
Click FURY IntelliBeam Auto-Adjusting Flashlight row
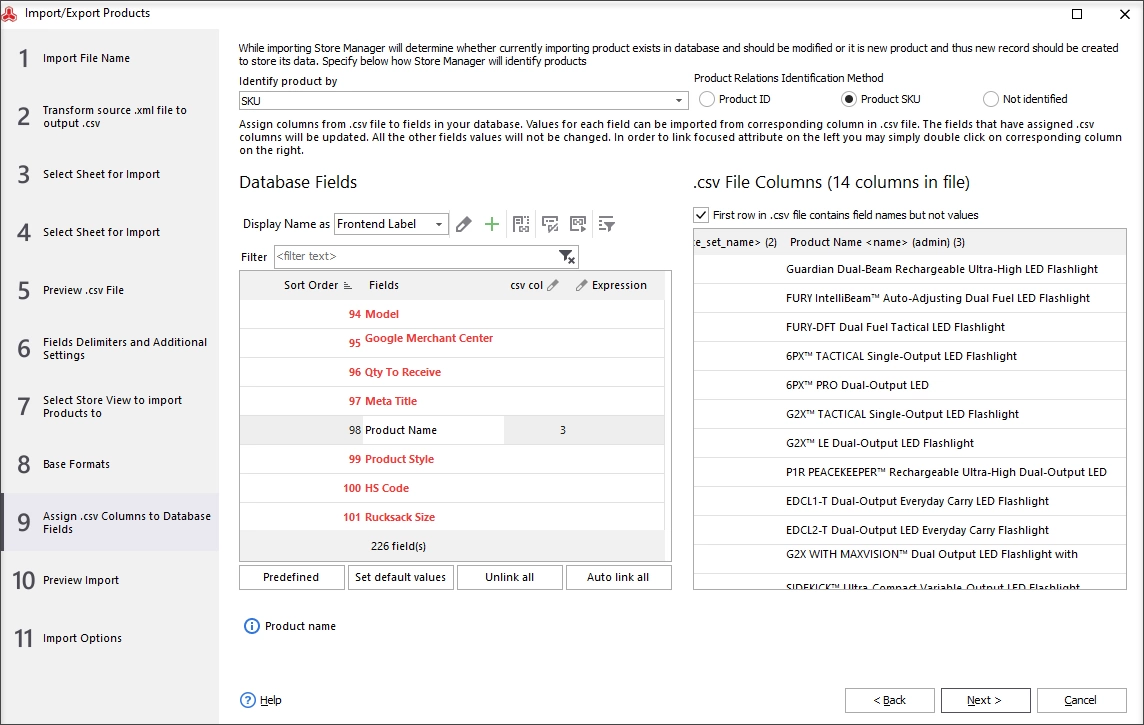pos(910,298)
